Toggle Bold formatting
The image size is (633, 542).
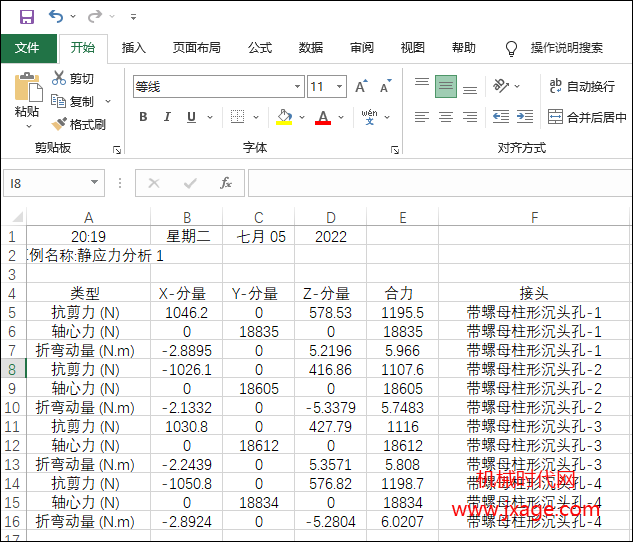tap(143, 117)
